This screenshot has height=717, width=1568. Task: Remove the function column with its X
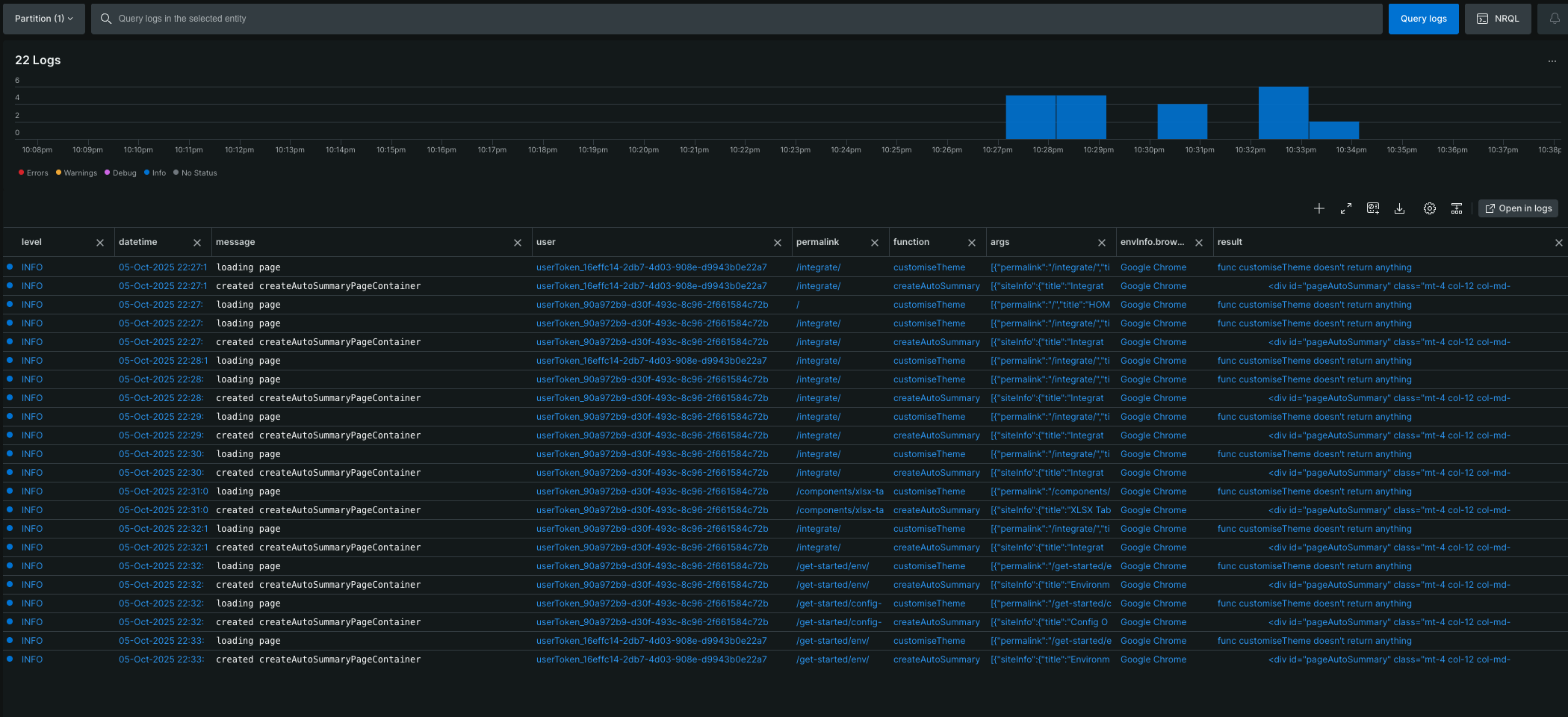971,243
